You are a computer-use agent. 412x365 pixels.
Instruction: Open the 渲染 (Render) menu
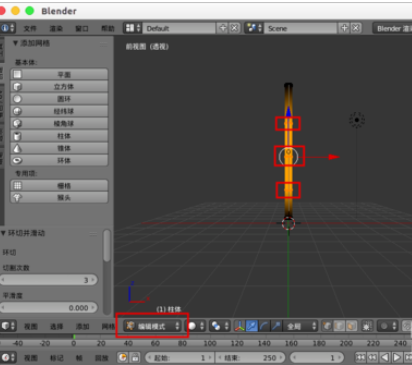click(x=56, y=29)
